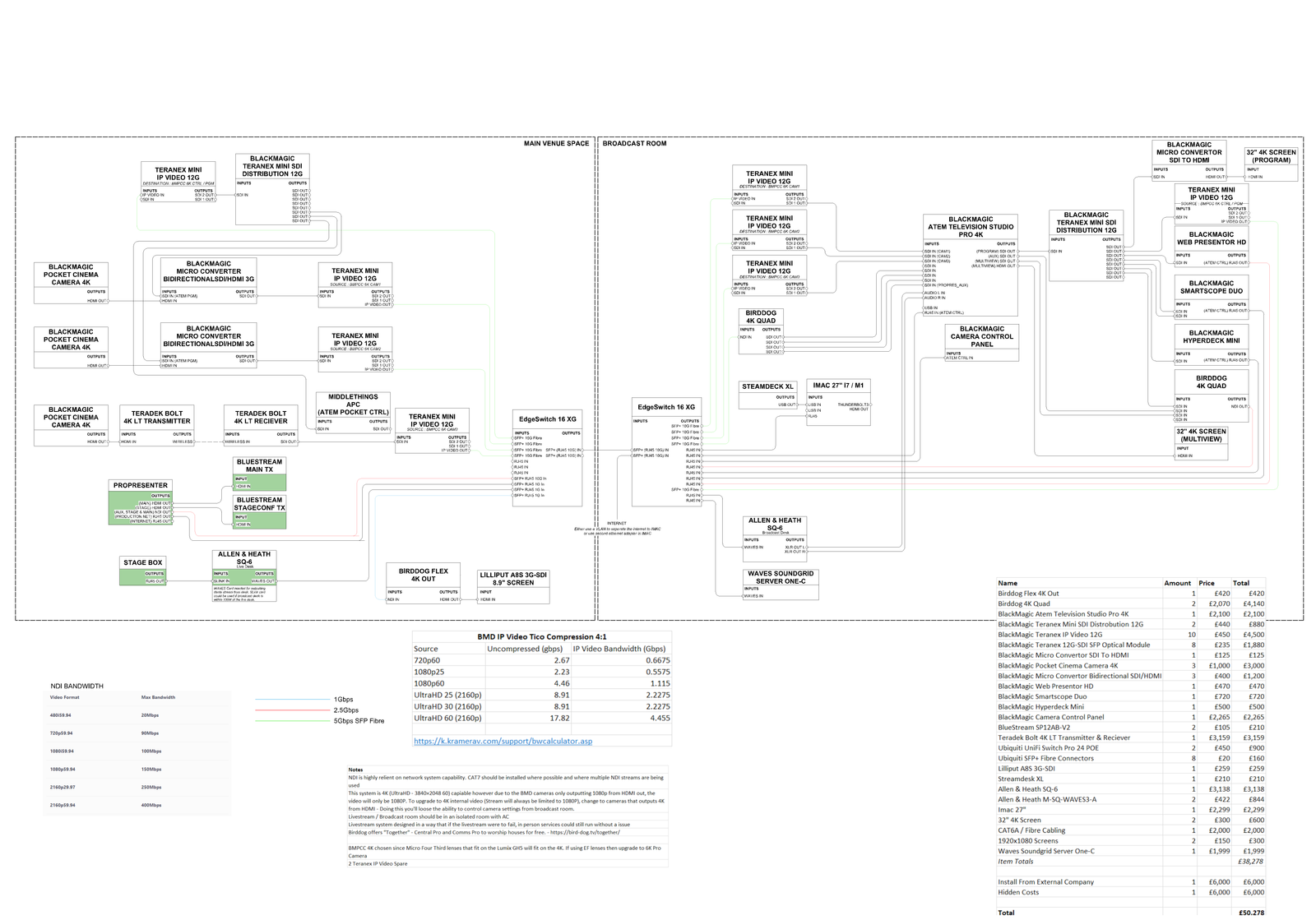Select the Blackmagic Smartscope Duo diagram block
The width and height of the screenshot is (1316, 920).
[1212, 298]
